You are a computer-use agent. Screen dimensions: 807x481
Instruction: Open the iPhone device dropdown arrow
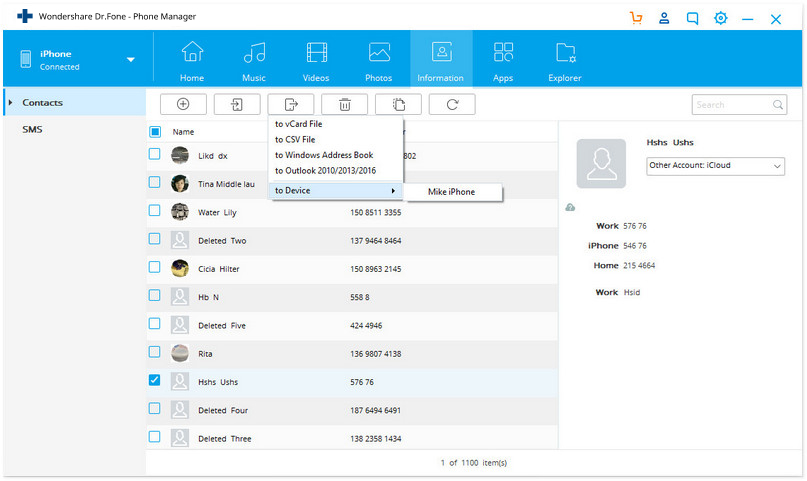(131, 60)
